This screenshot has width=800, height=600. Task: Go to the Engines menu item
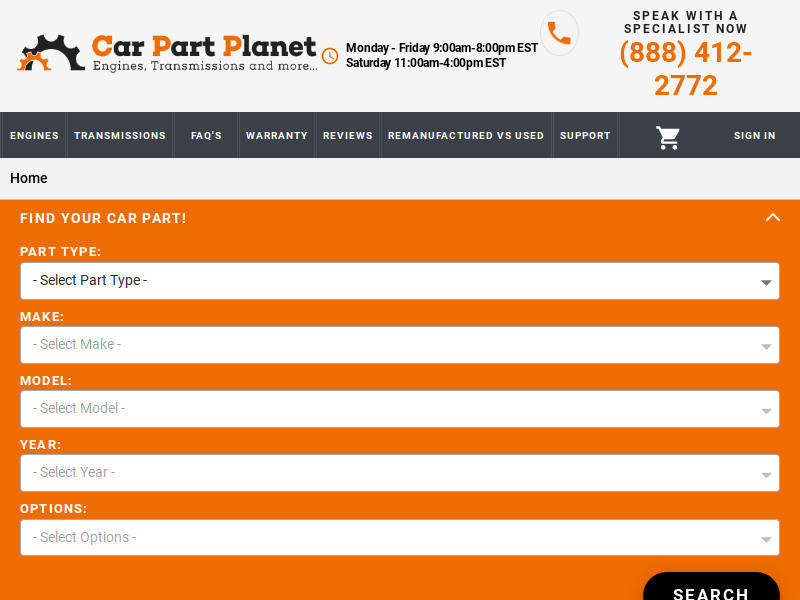click(34, 136)
